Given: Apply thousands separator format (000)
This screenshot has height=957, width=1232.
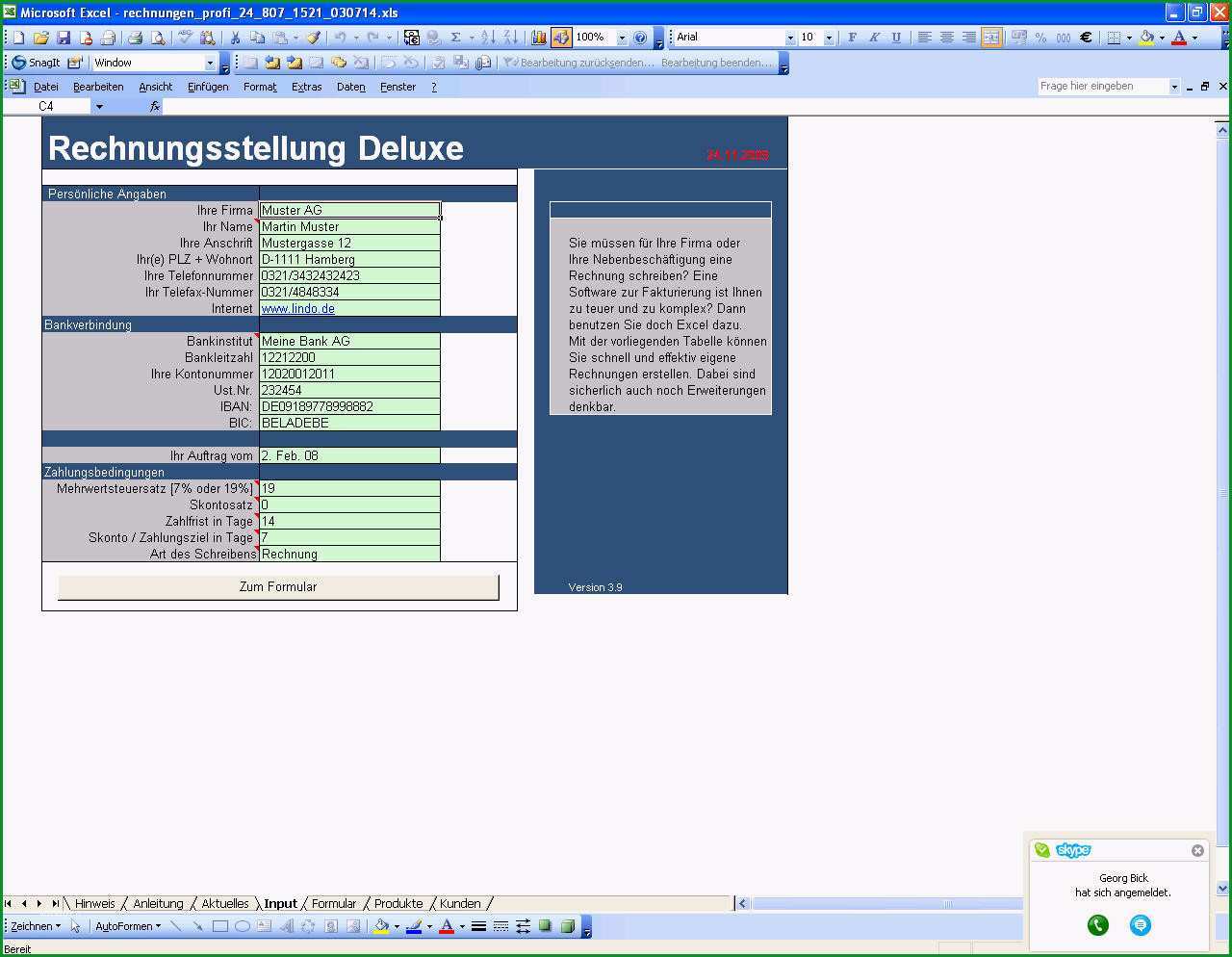Looking at the screenshot, I should [1063, 38].
